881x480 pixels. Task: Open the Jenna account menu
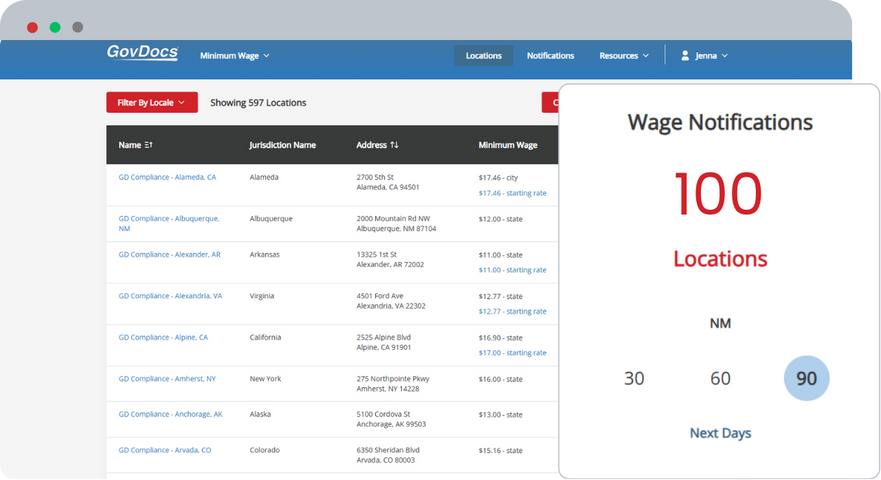(x=710, y=56)
